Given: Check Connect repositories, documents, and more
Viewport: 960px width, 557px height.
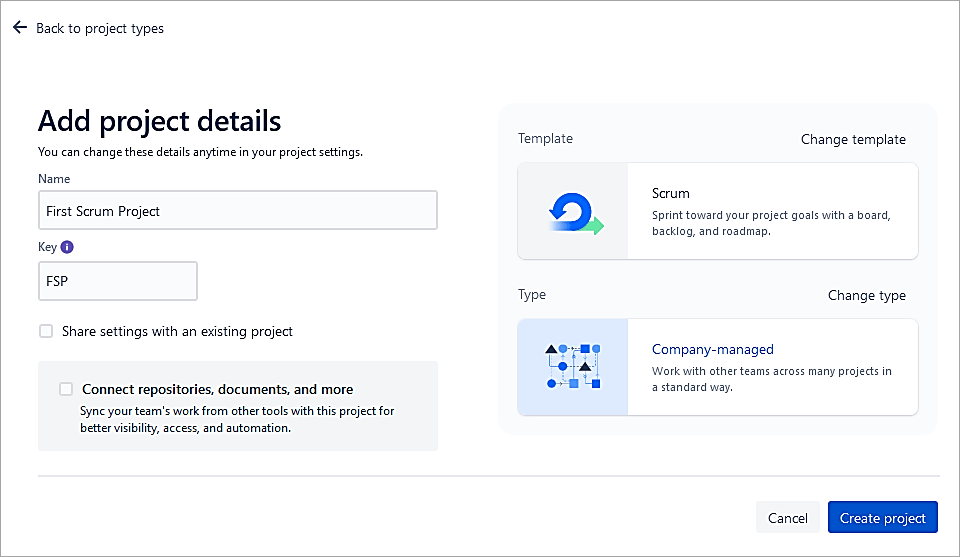Looking at the screenshot, I should (66, 389).
